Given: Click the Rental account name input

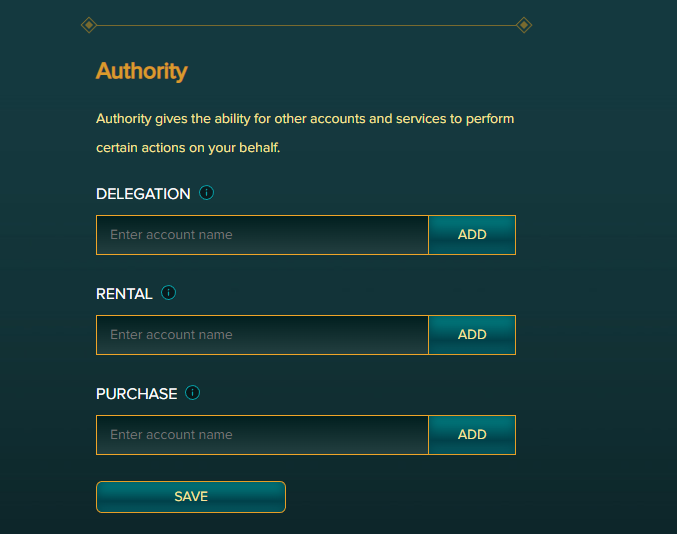Looking at the screenshot, I should (x=263, y=335).
